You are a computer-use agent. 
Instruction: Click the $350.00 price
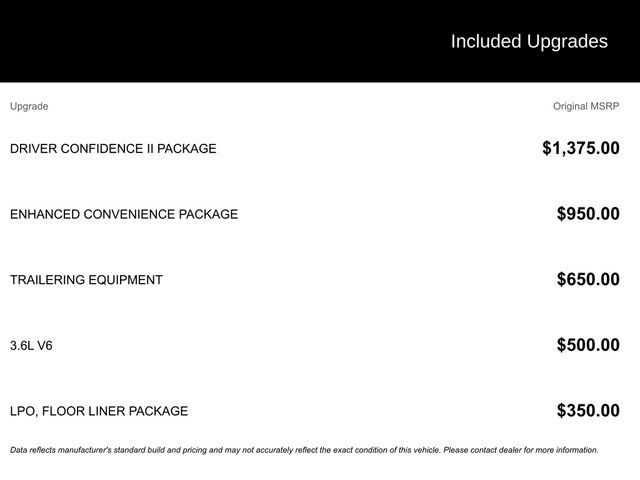[x=588, y=411]
